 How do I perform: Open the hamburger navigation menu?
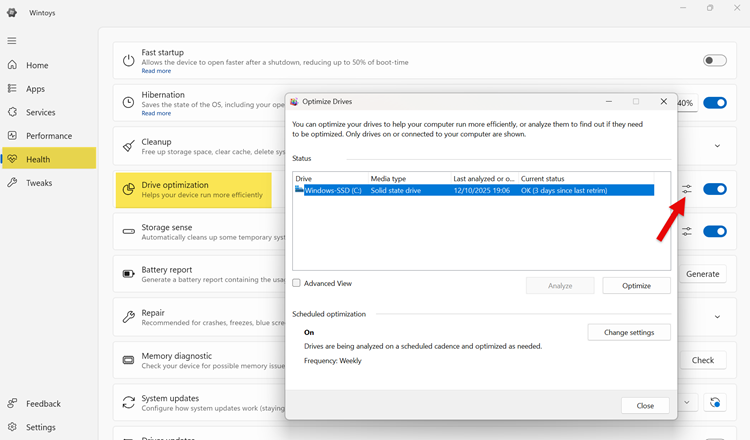click(12, 41)
